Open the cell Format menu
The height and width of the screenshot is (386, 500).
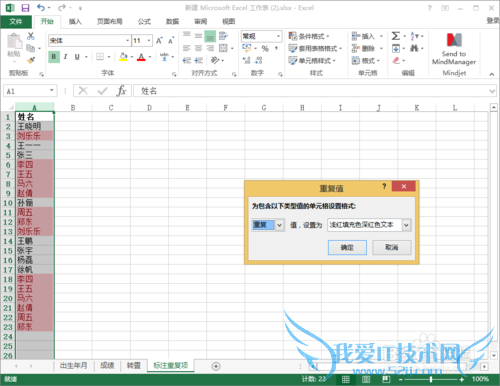pos(366,60)
